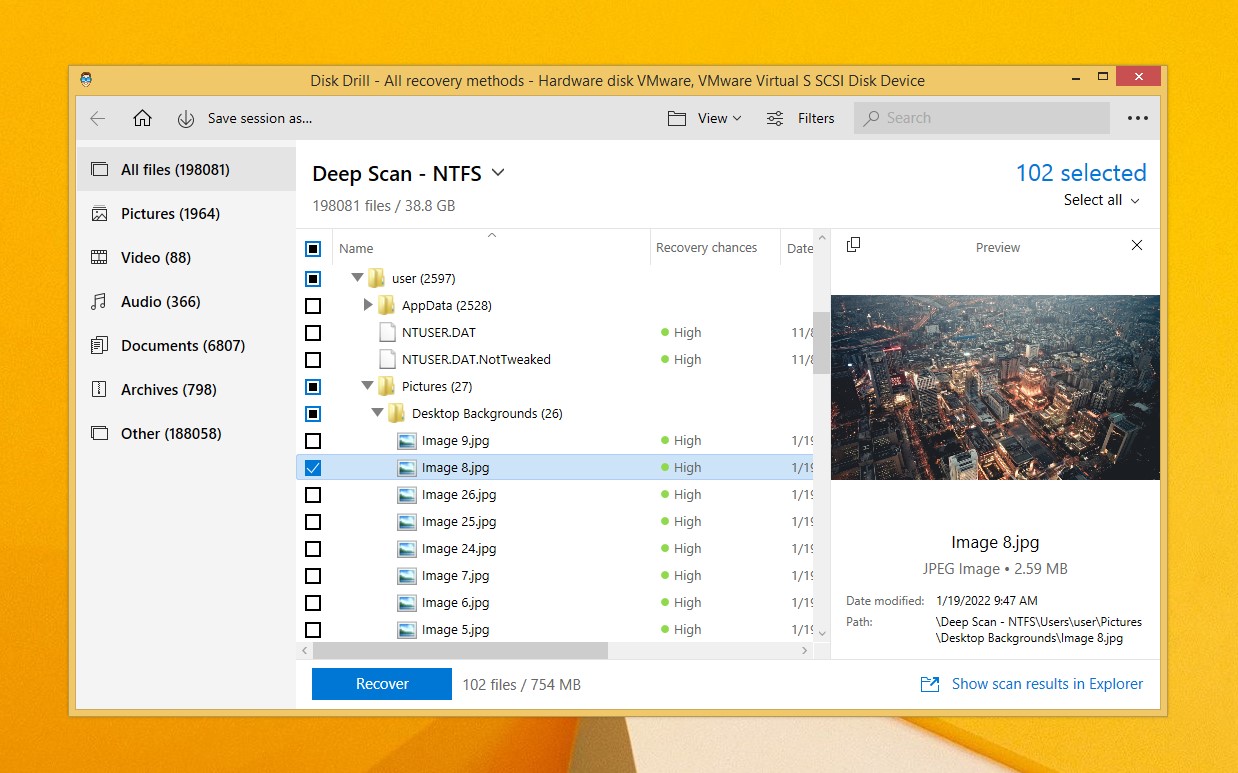Click the vertical scrollbar thumb
Viewport: 1238px width, 773px height.
coord(822,343)
